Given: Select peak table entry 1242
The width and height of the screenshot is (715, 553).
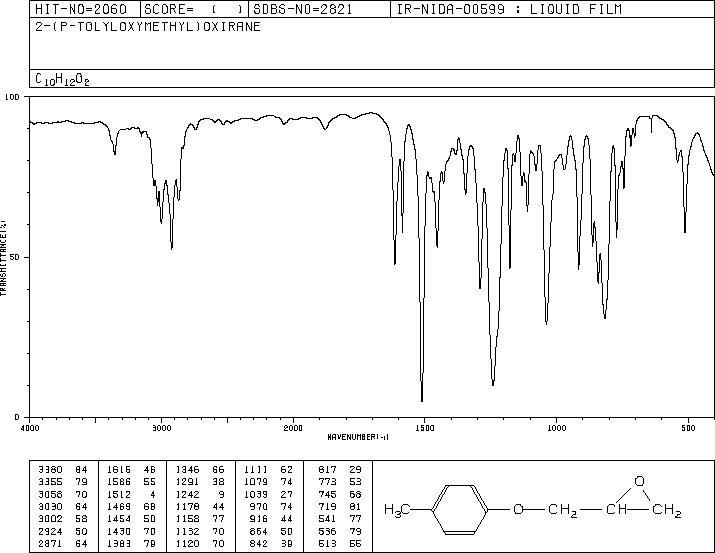Looking at the screenshot, I should 187,494.
